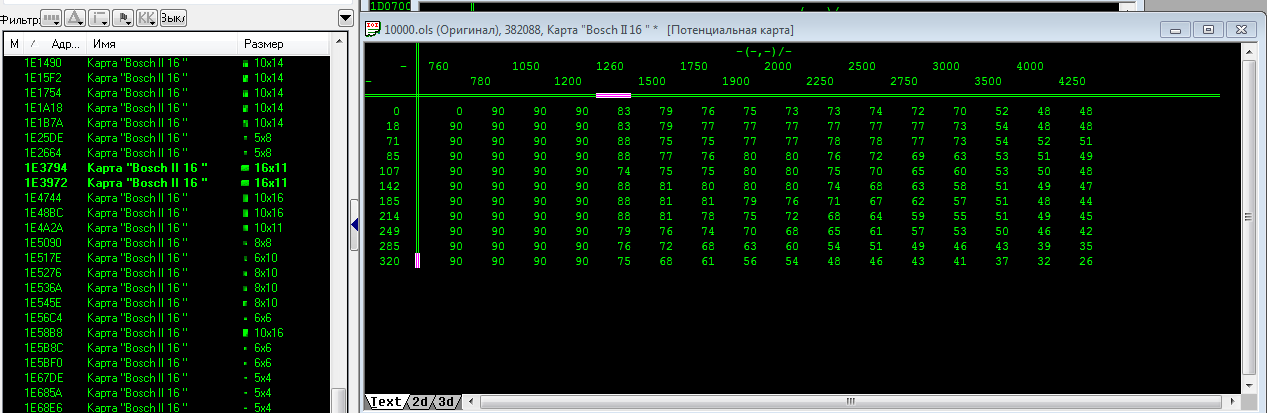
Task: Click the triangle icon filter button
Action: coord(75,19)
